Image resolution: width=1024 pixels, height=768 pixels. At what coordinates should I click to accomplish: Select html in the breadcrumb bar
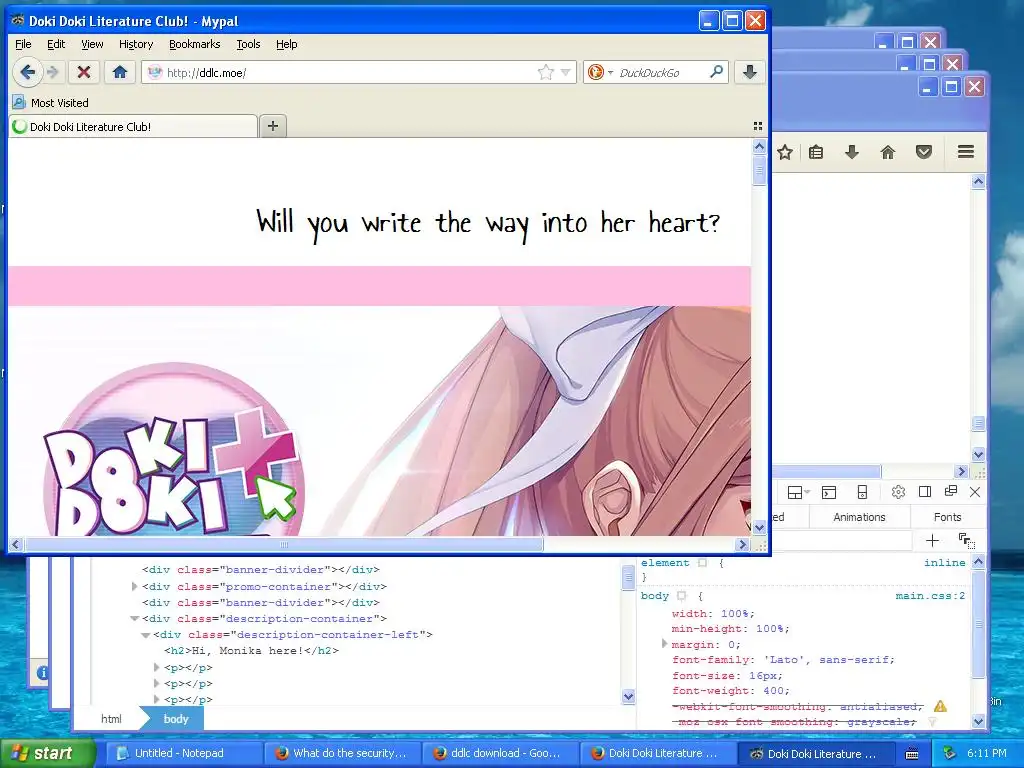click(x=111, y=719)
